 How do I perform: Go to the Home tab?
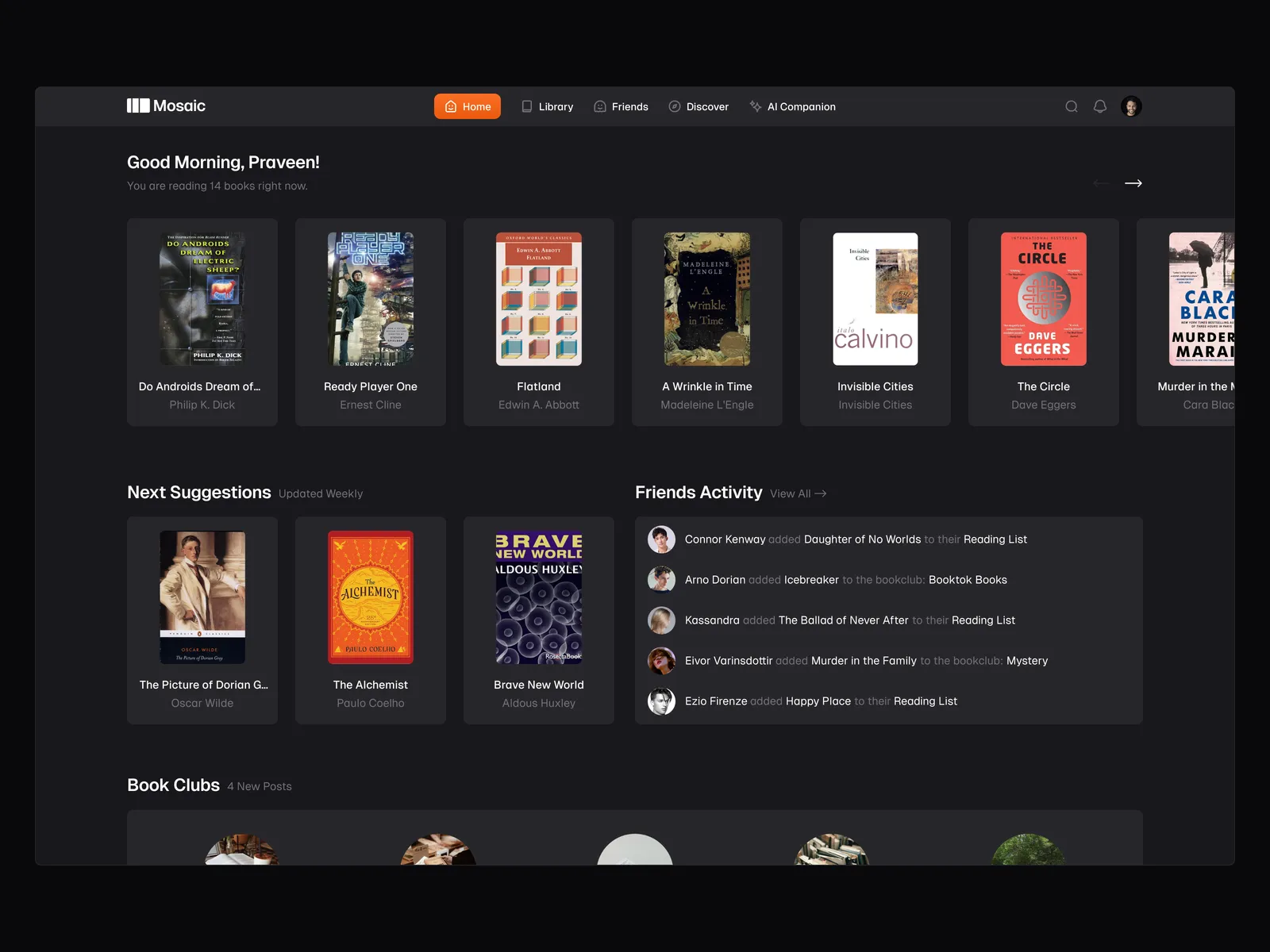coord(467,106)
